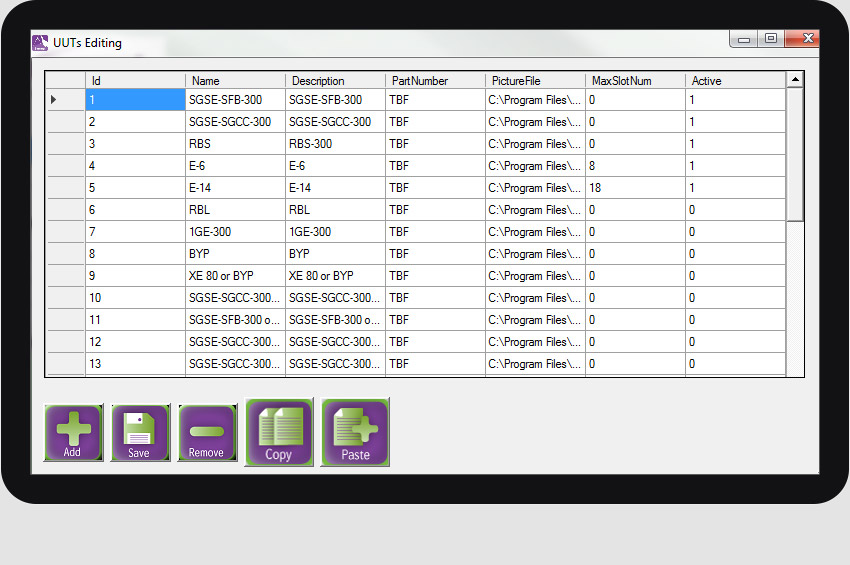Click the grid's vertical scrollbar thumb
This screenshot has height=565, width=850.
[x=795, y=155]
